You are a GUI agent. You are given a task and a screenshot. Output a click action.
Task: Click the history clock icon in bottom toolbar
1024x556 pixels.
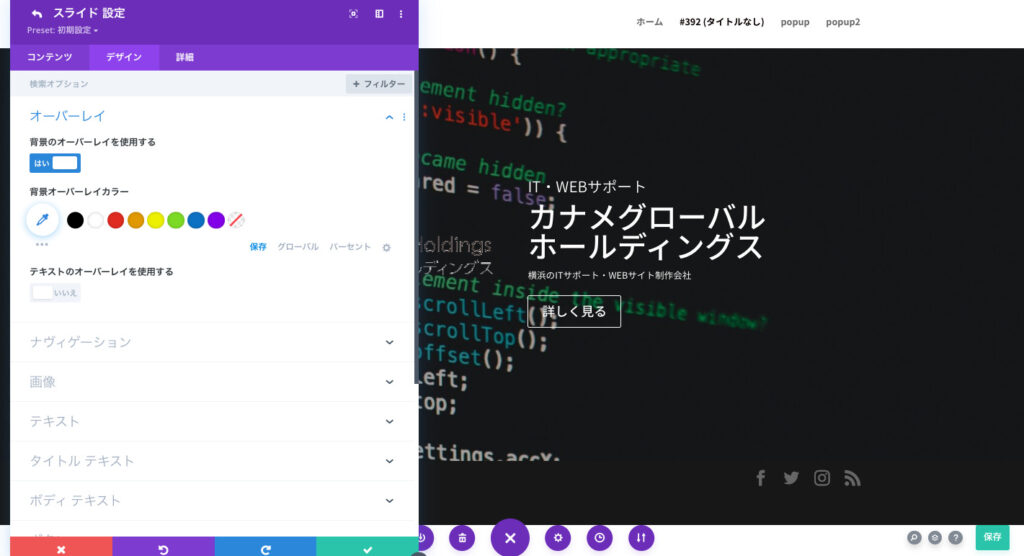[x=600, y=538]
